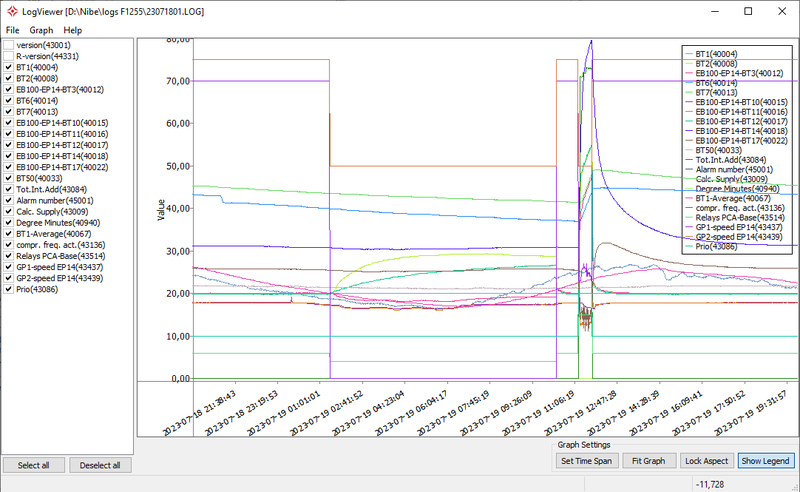
Task: Toggle the Show Legend button
Action: (x=765, y=461)
